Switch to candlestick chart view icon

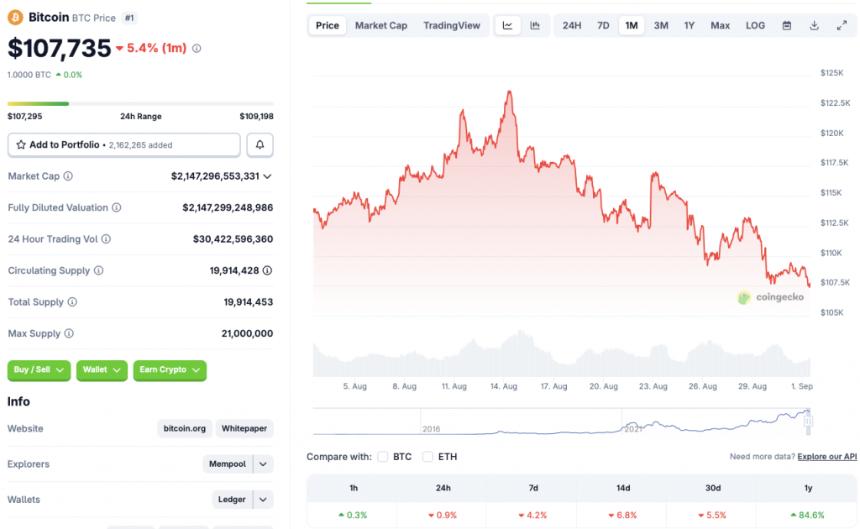[x=535, y=25]
